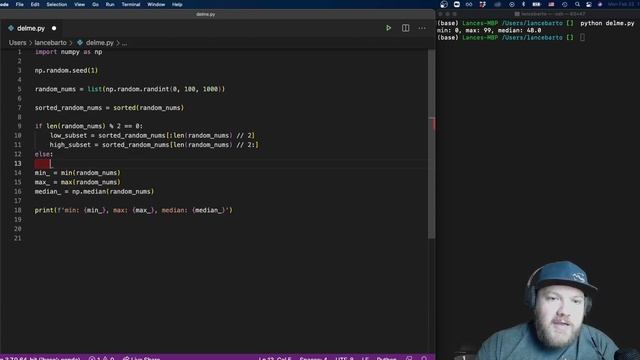The width and height of the screenshot is (640, 360).
Task: Open editor More Actions ellipsis menu
Action: pyautogui.click(x=422, y=28)
